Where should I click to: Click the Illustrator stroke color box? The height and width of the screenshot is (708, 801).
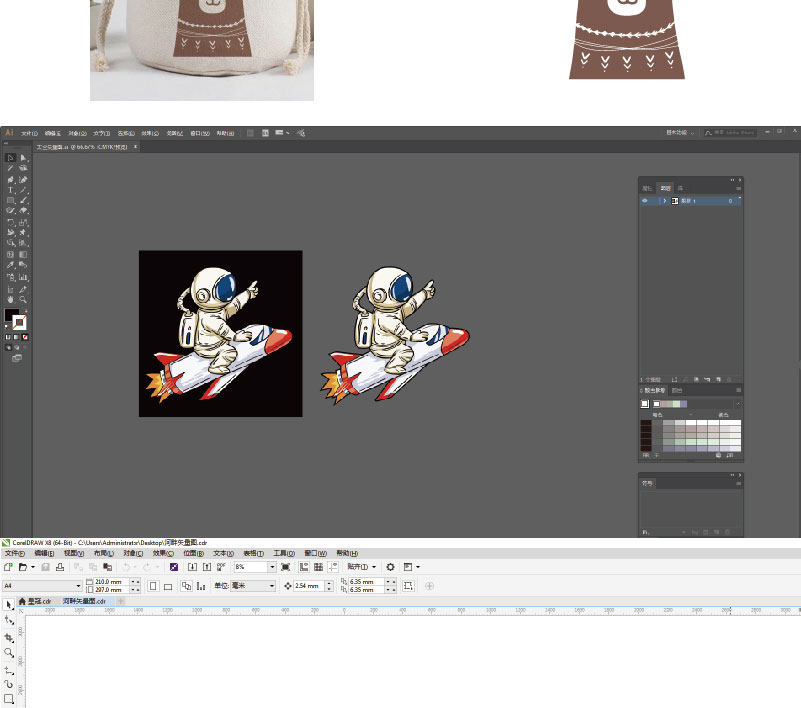[x=20, y=322]
